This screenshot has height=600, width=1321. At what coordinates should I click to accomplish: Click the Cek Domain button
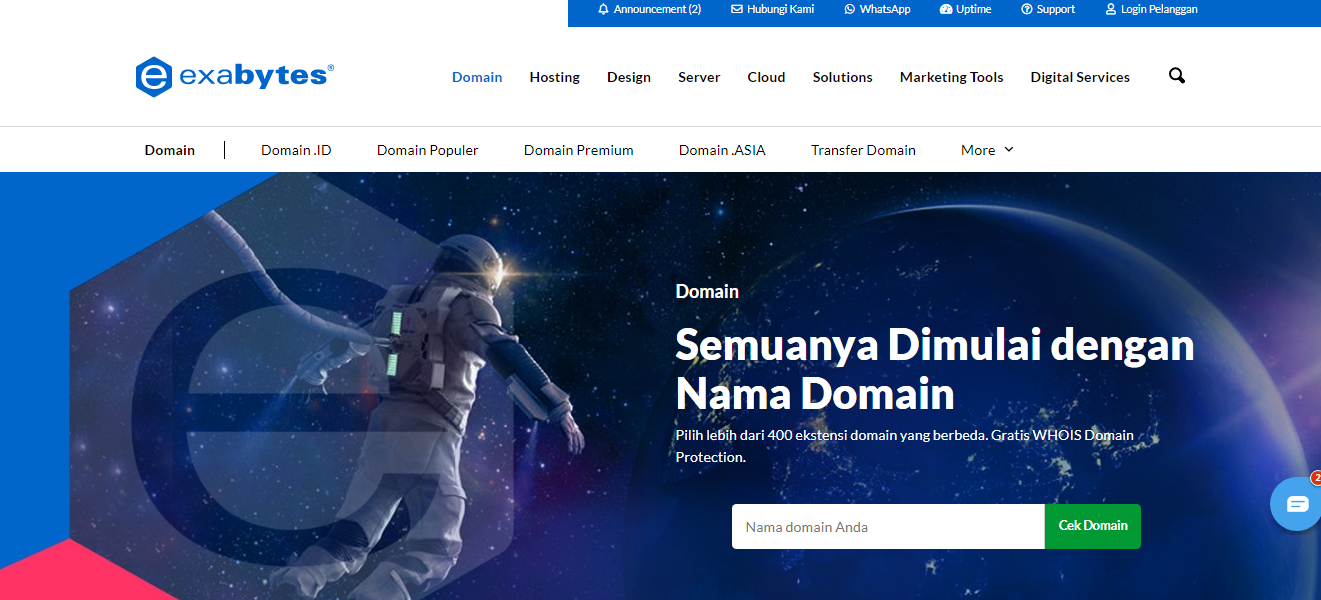pos(1092,526)
